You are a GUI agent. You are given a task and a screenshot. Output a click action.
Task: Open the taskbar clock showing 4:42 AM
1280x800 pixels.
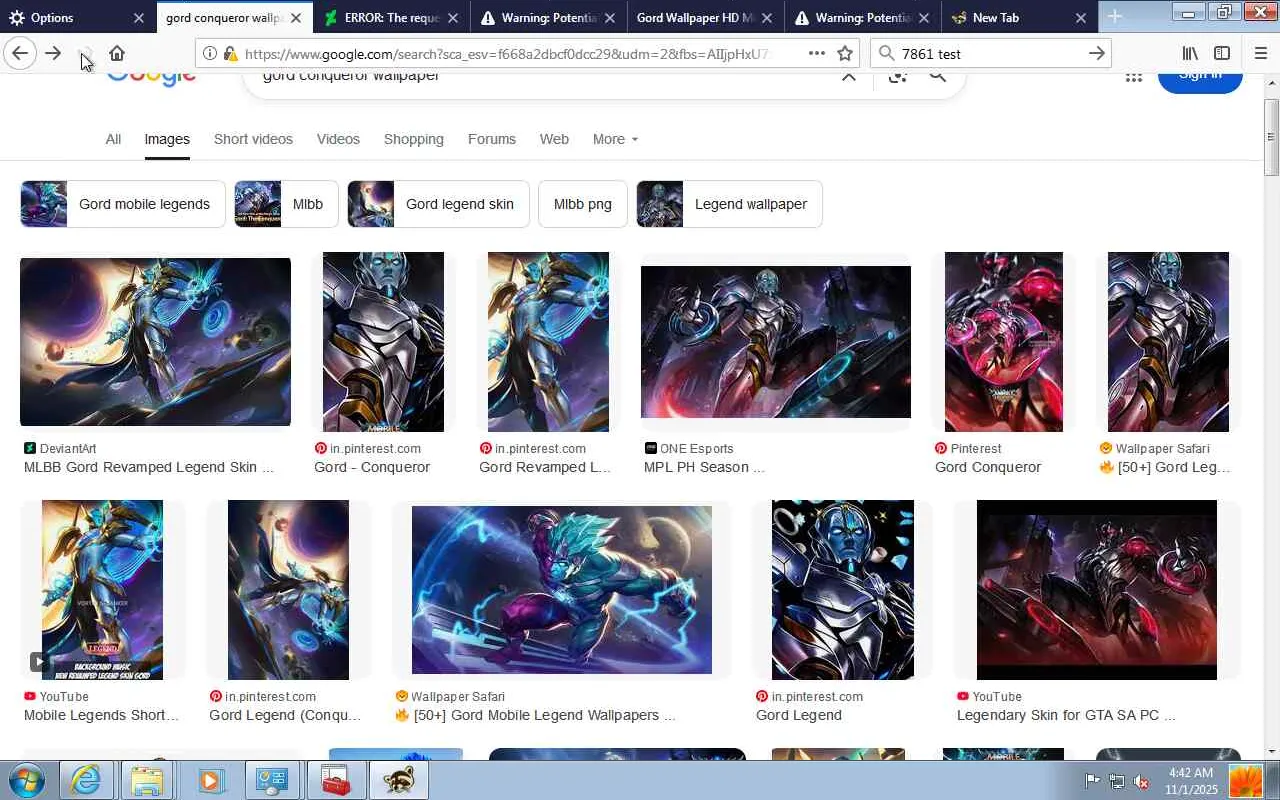(x=1190, y=781)
